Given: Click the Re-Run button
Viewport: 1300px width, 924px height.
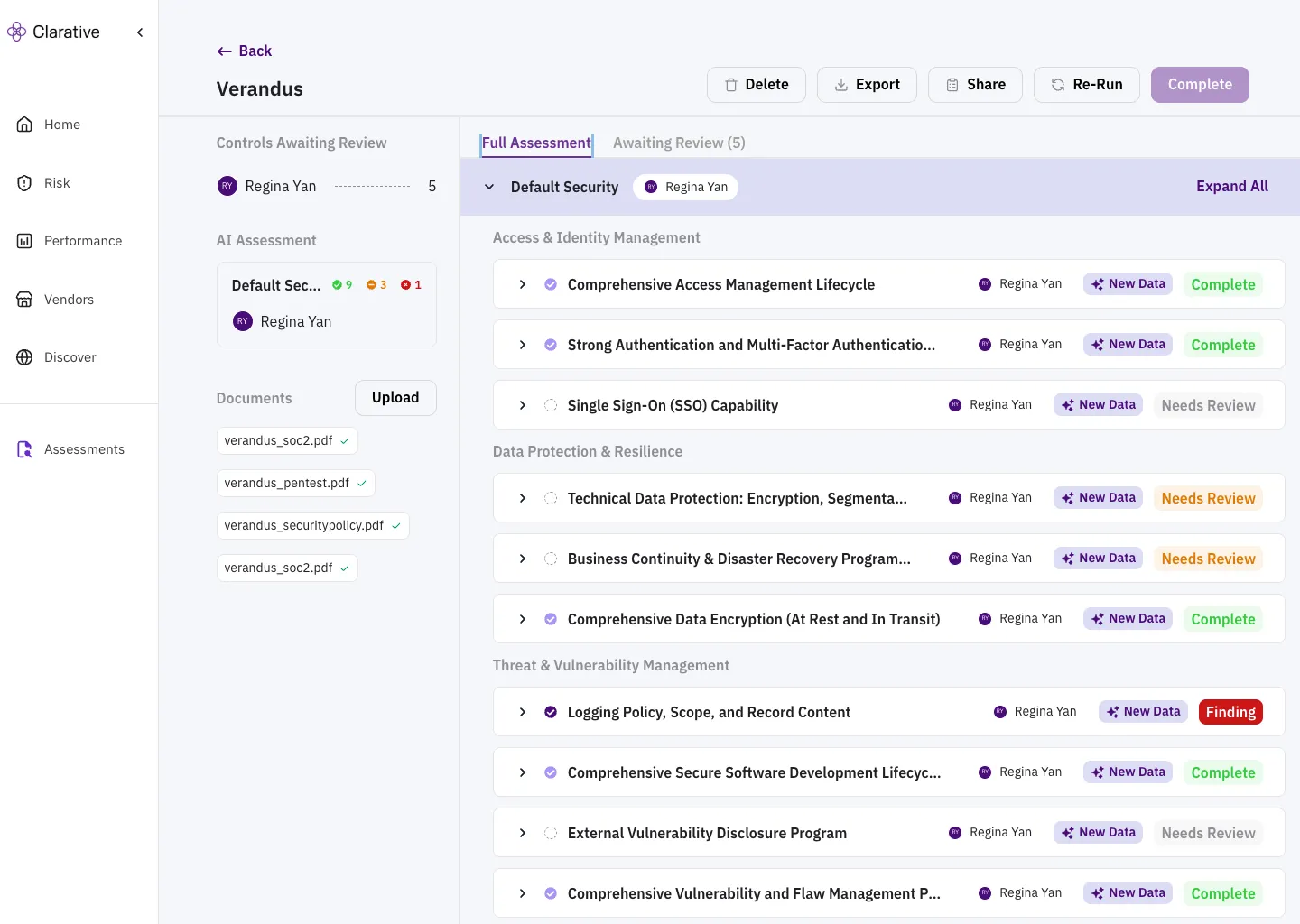Looking at the screenshot, I should pos(1086,85).
